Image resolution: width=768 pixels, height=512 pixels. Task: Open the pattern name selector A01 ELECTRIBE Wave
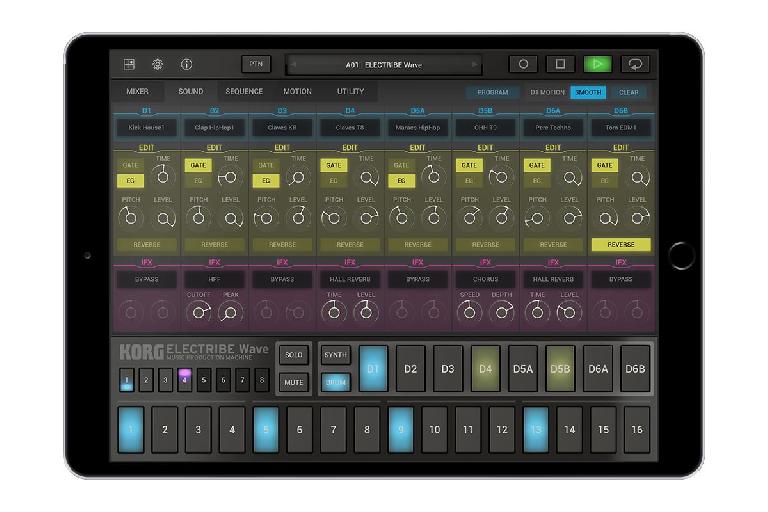[384, 65]
